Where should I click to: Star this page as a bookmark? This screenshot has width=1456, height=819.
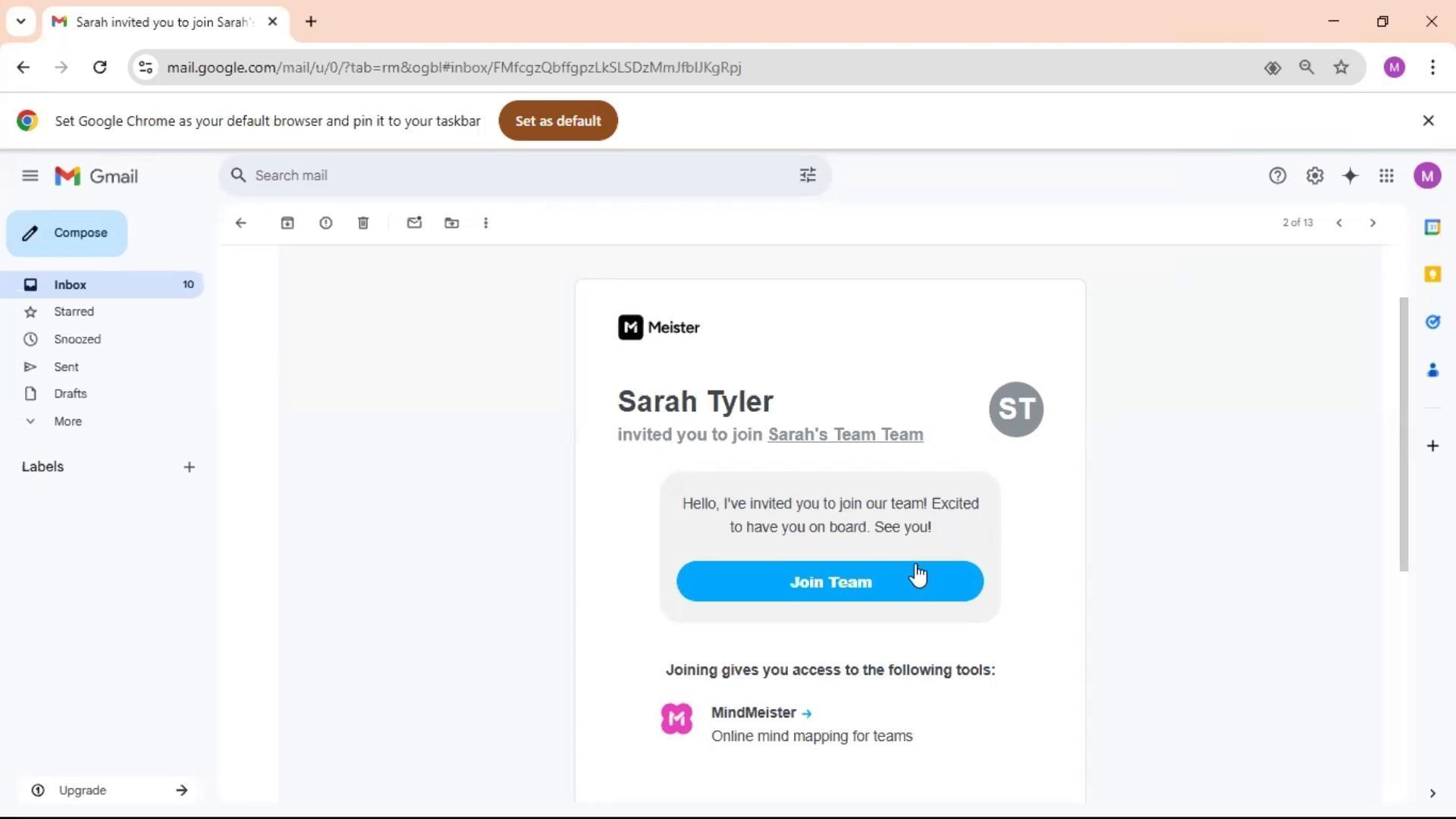1341,67
